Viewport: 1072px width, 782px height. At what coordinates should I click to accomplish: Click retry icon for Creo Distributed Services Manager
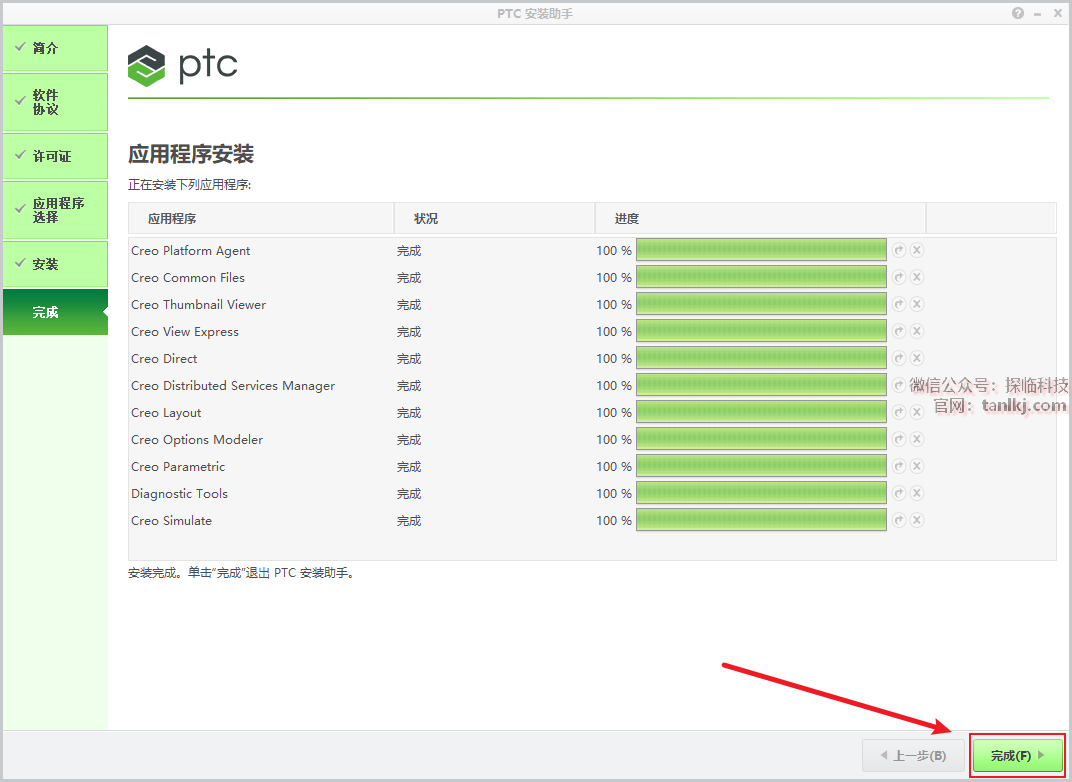(899, 385)
